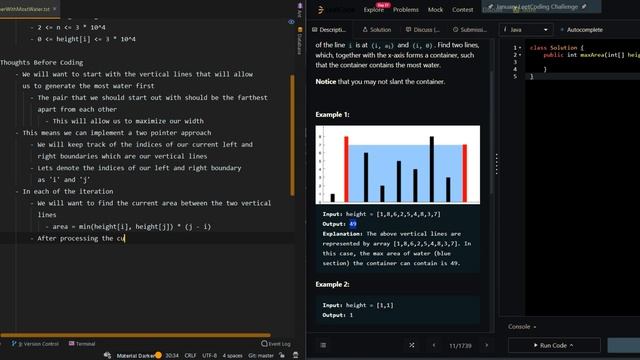Open the problems list hamburger icon
The width and height of the screenshot is (640, 360).
(x=323, y=345)
